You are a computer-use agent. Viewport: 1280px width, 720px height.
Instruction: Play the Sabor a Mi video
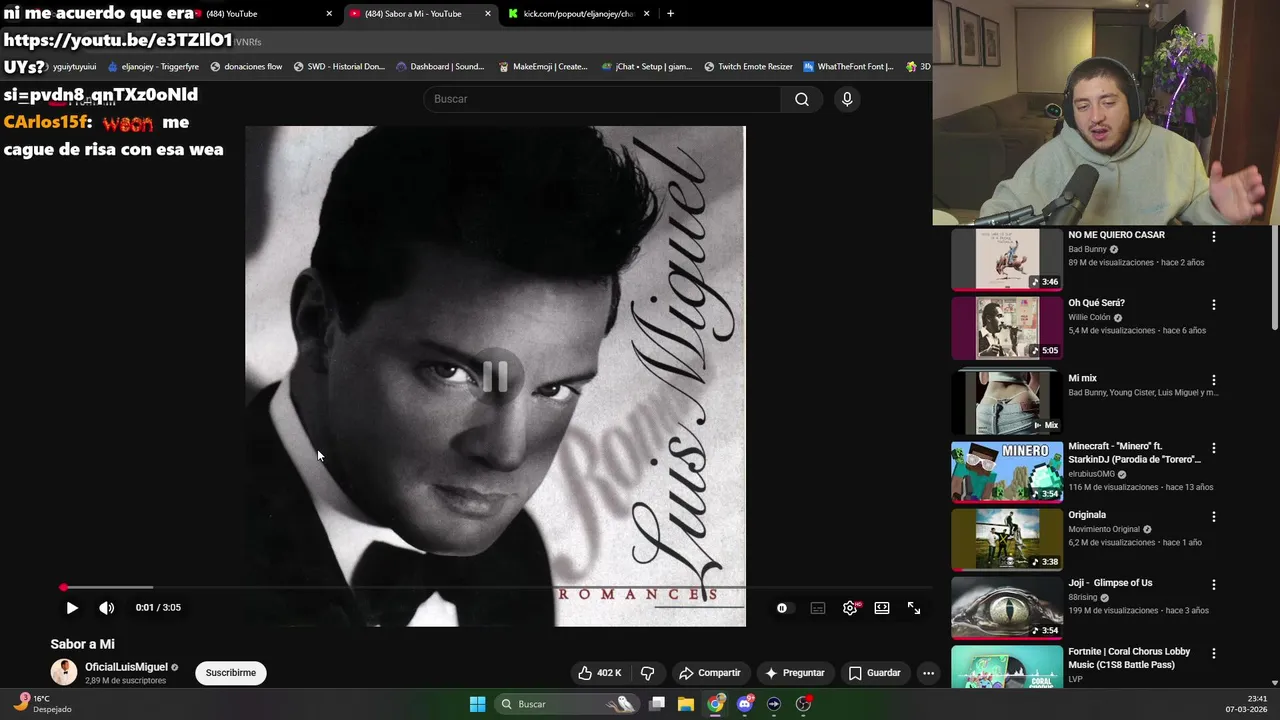tap(72, 608)
